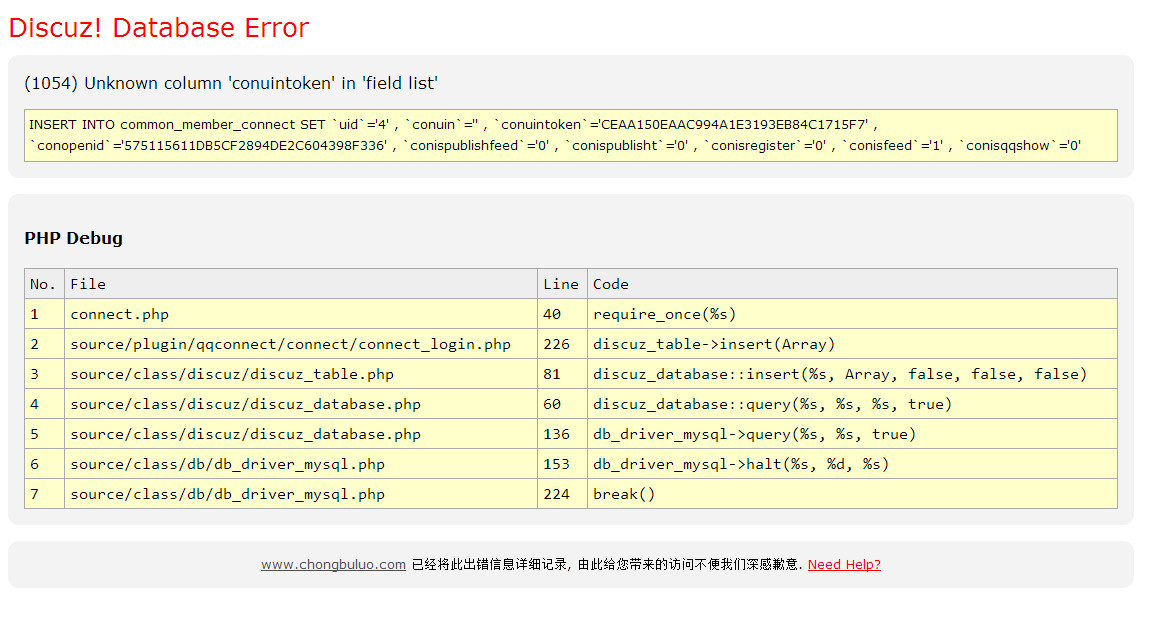Viewport: 1149px width, 619px height.
Task: Click the discuz_table.php file path cell
Action: (300, 374)
